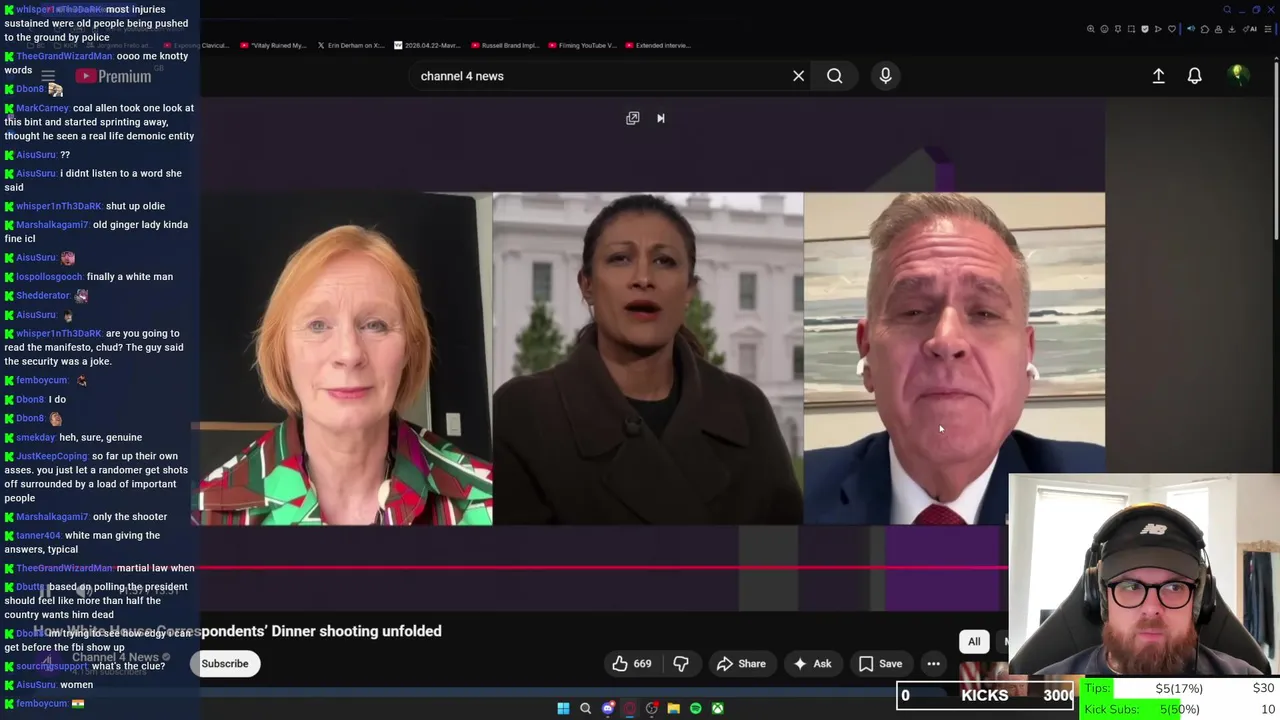
Task: Click chat username 'JustKeepCoping'
Action: [52, 456]
